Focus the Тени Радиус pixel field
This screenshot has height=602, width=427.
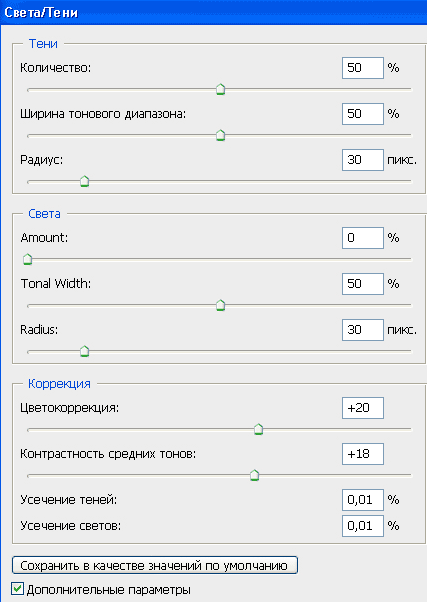[363, 160]
